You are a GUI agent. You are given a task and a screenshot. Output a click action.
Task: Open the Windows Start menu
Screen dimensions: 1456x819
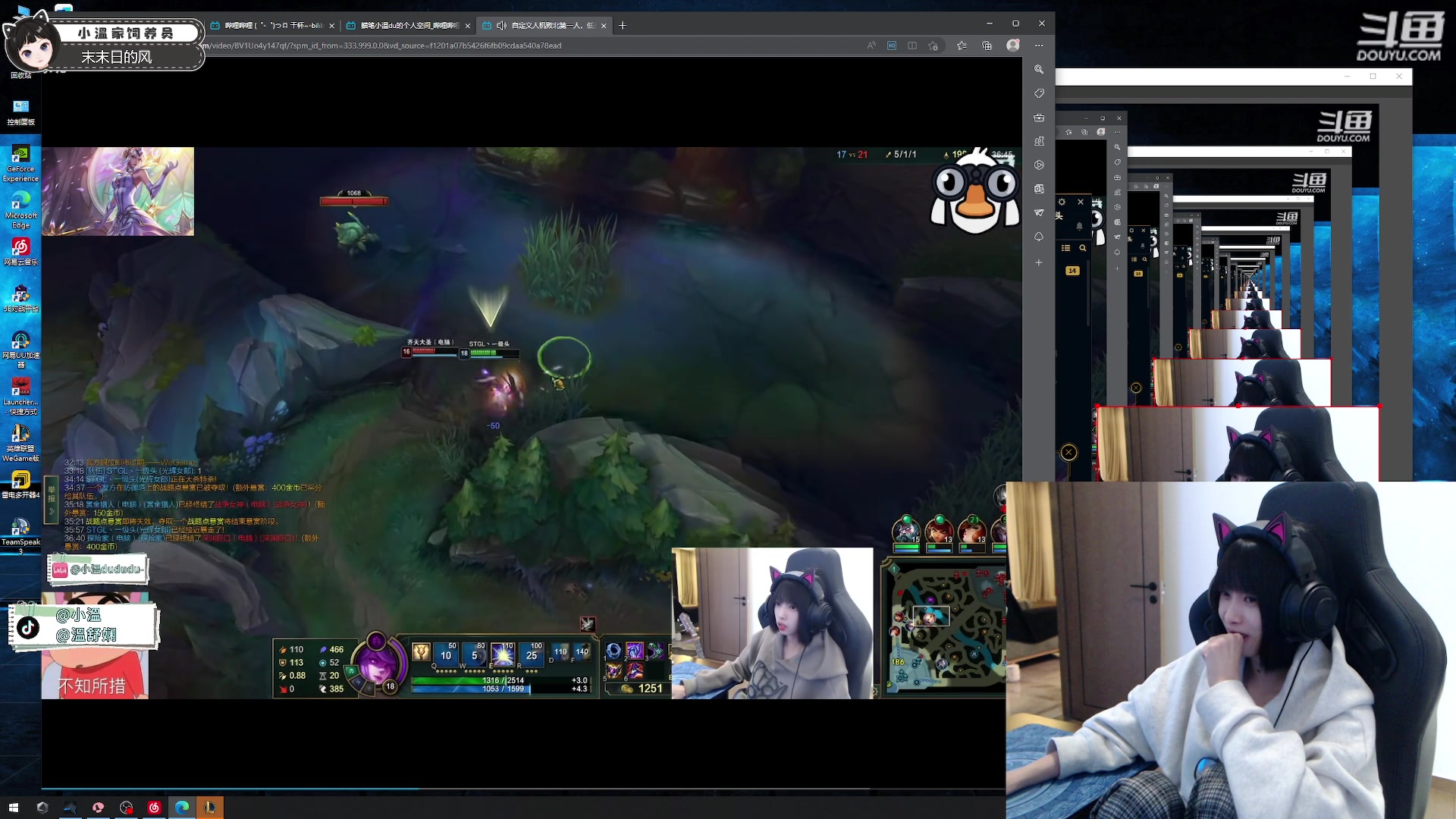point(14,808)
